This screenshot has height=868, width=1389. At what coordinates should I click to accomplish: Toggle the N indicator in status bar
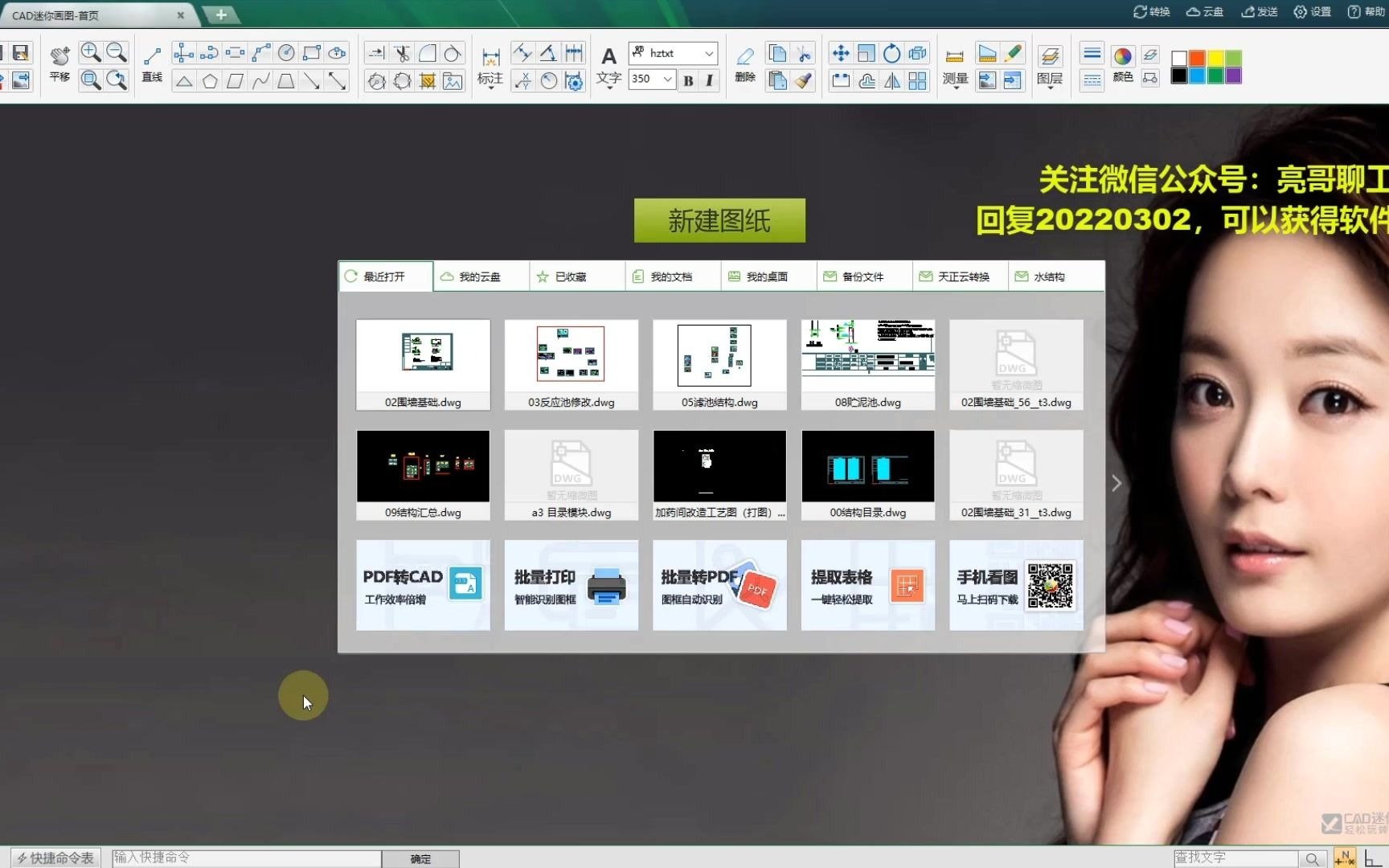(x=1344, y=857)
